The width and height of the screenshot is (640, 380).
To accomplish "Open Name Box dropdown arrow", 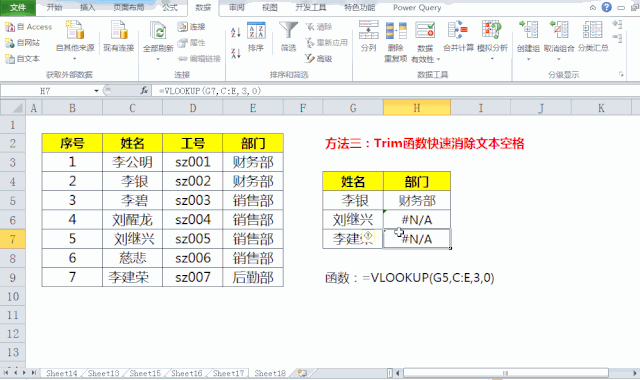I will tap(96, 91).
